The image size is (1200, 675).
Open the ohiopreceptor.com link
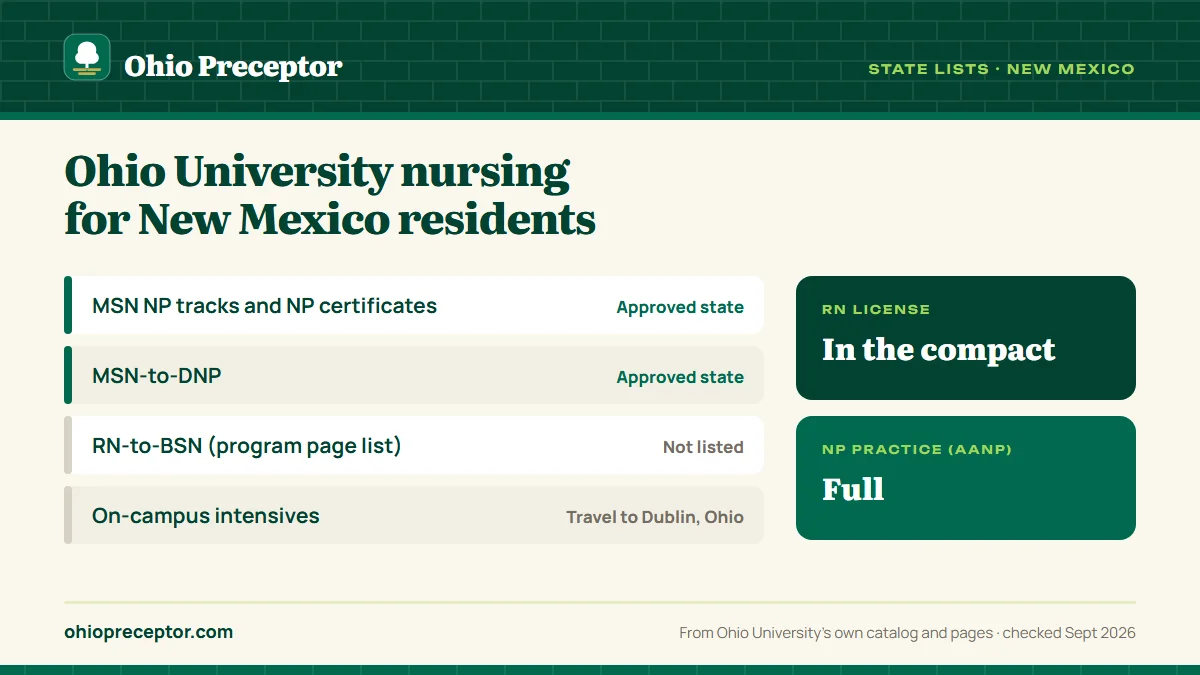pyautogui.click(x=148, y=632)
